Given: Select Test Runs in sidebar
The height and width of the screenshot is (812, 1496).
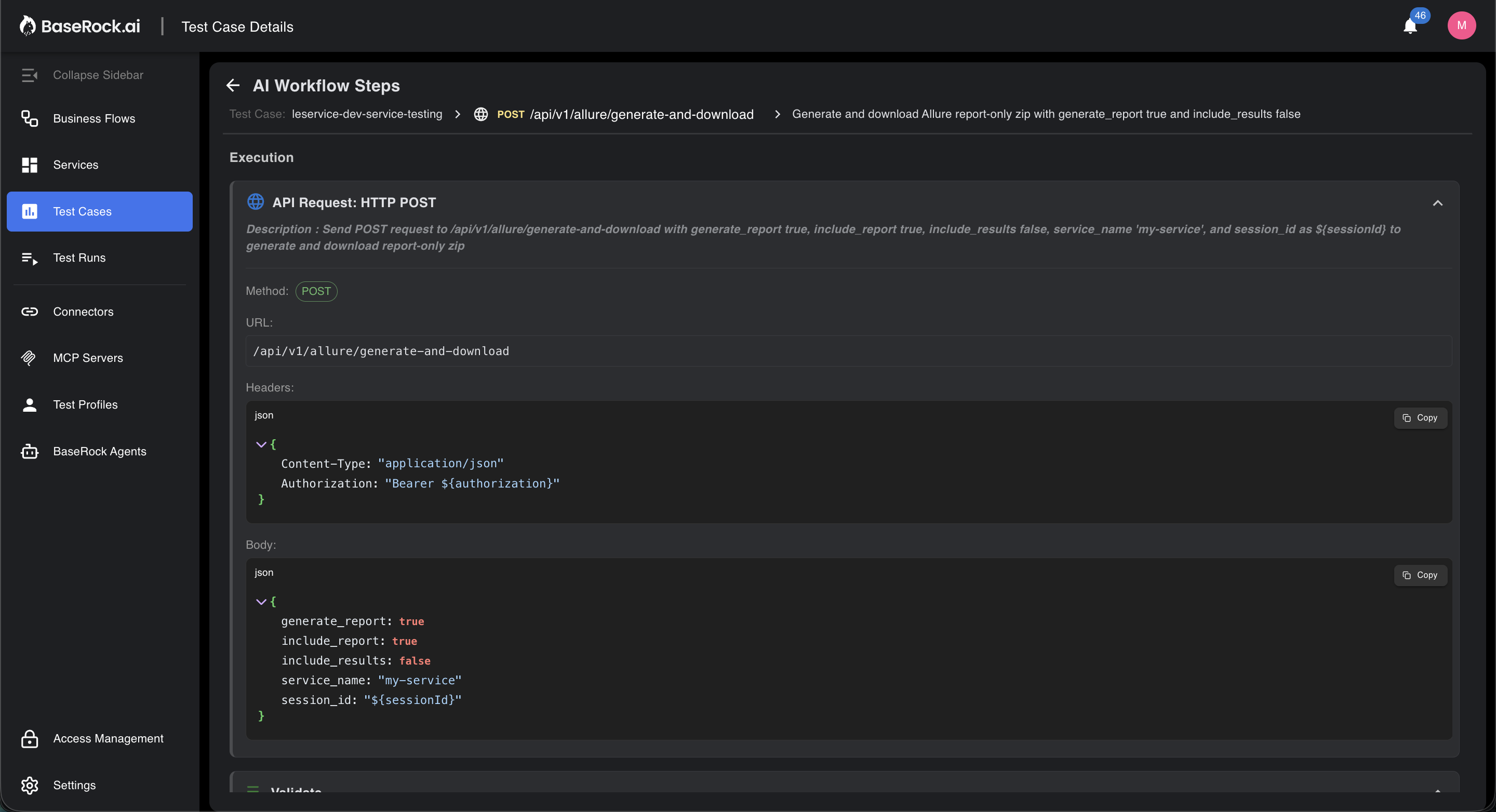Looking at the screenshot, I should [79, 258].
